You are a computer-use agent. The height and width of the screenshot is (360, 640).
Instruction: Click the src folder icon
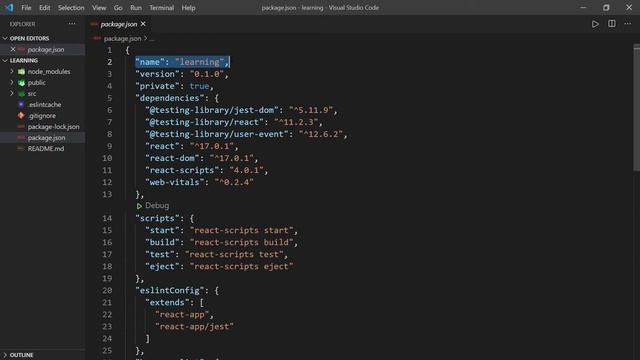pyautogui.click(x=21, y=93)
